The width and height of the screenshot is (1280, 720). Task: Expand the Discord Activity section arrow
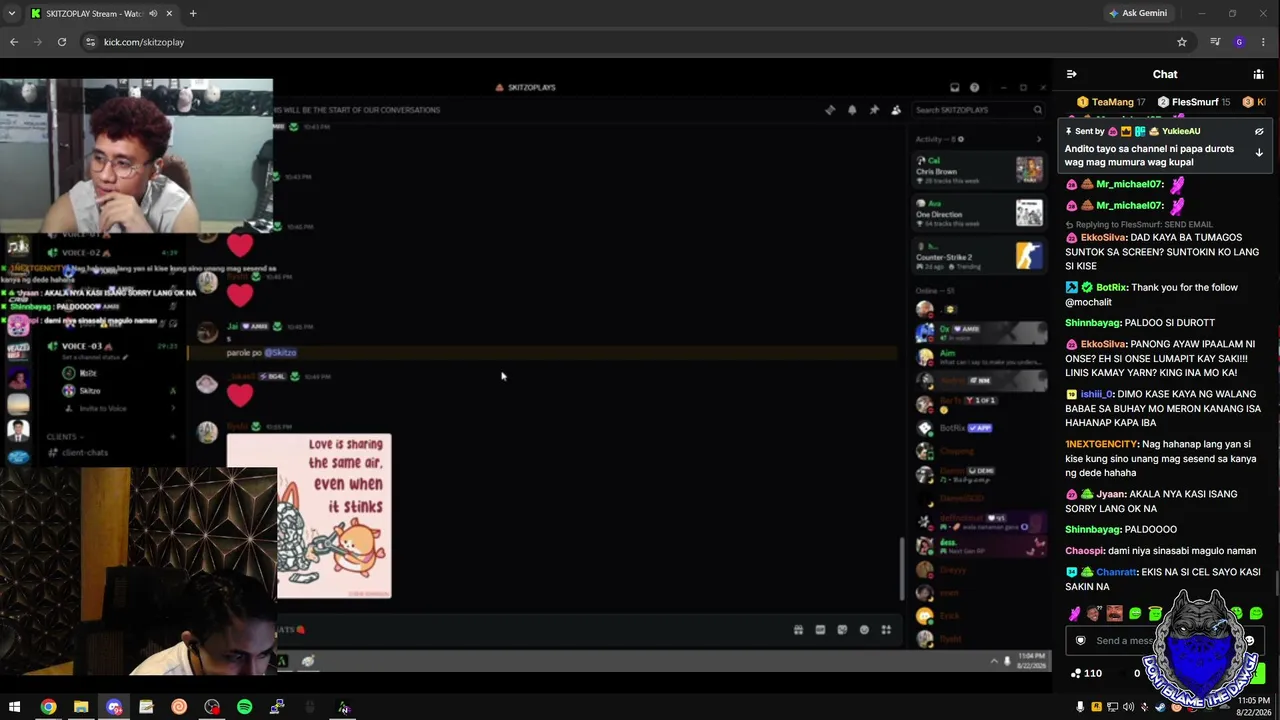pyautogui.click(x=1038, y=139)
